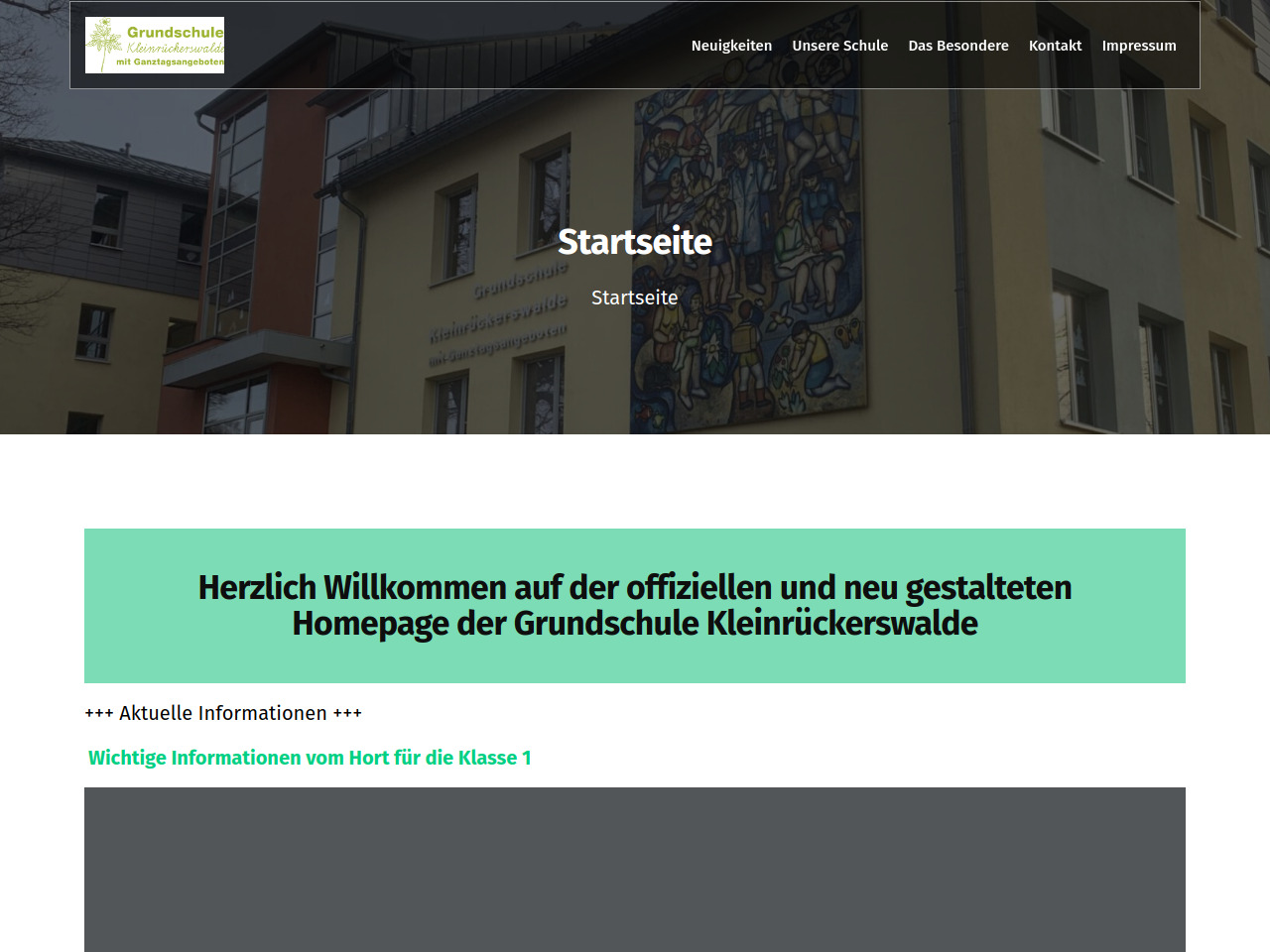Image resolution: width=1270 pixels, height=952 pixels.
Task: Select Kontakt in the navigation bar
Action: [x=1055, y=46]
